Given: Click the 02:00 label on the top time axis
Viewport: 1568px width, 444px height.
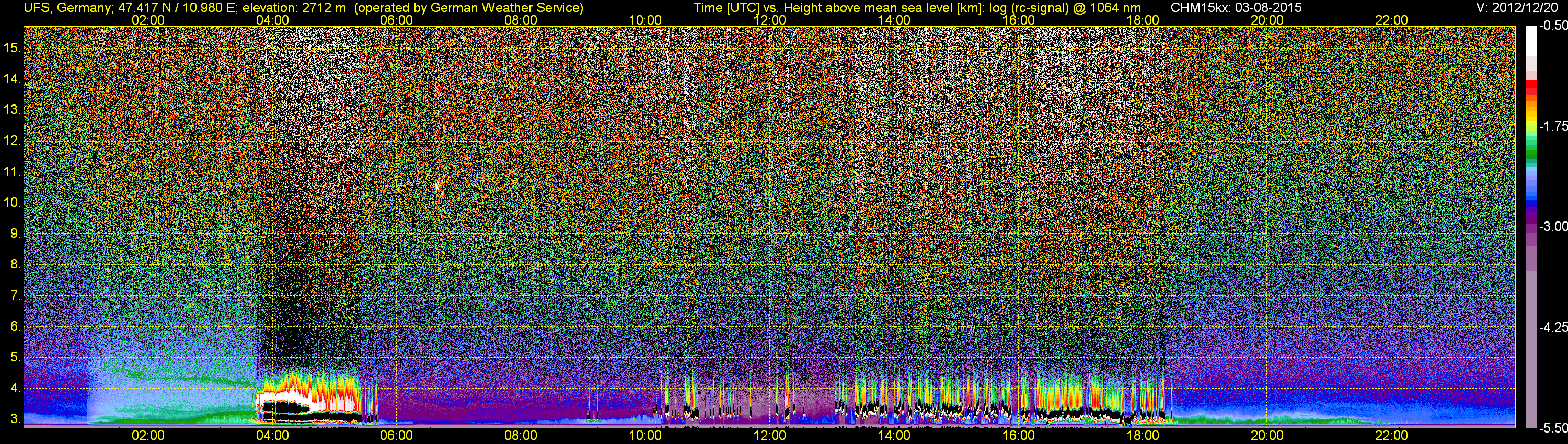Looking at the screenshot, I should click(x=148, y=20).
